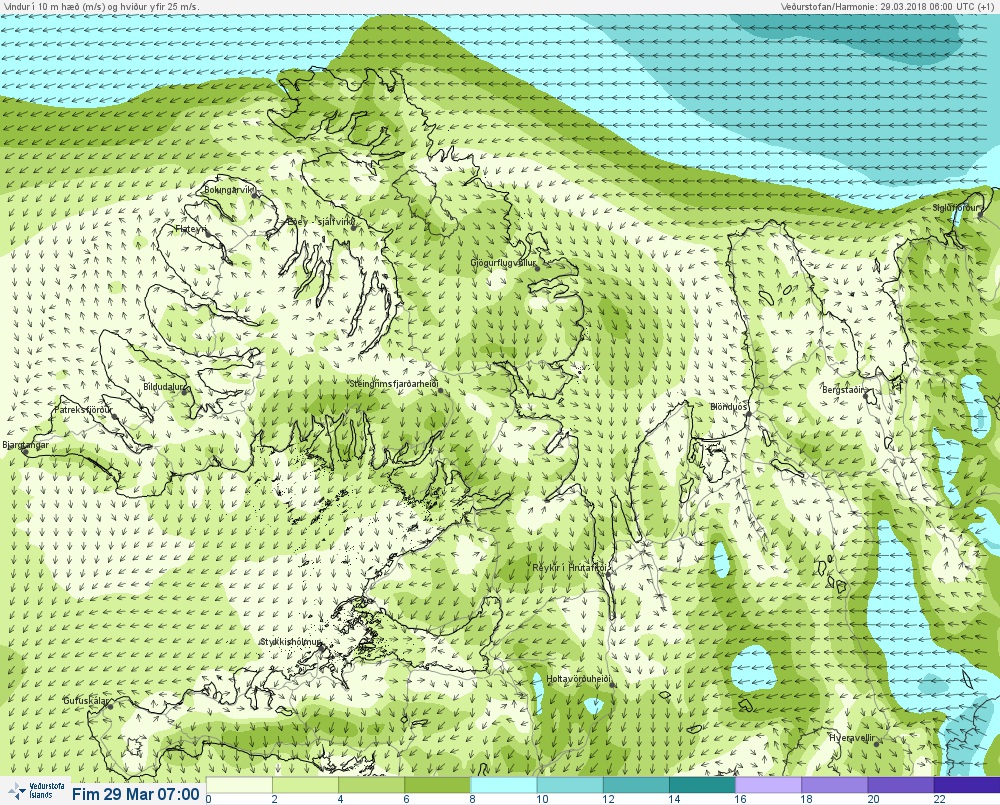Click the Siglufjörður station dot
Viewport: 1000px width, 805px height.
point(981,215)
